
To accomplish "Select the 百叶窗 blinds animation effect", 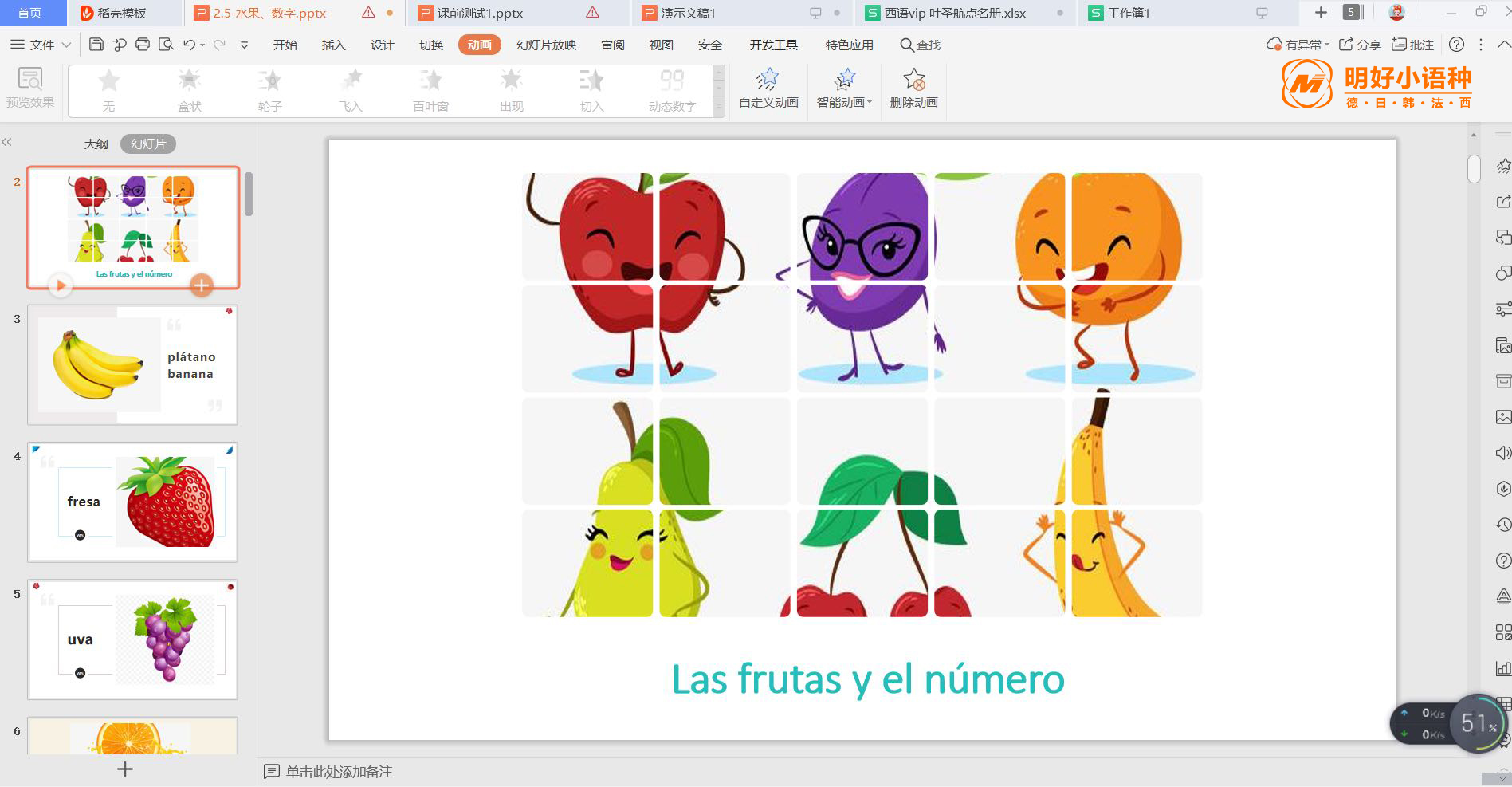I will click(430, 90).
